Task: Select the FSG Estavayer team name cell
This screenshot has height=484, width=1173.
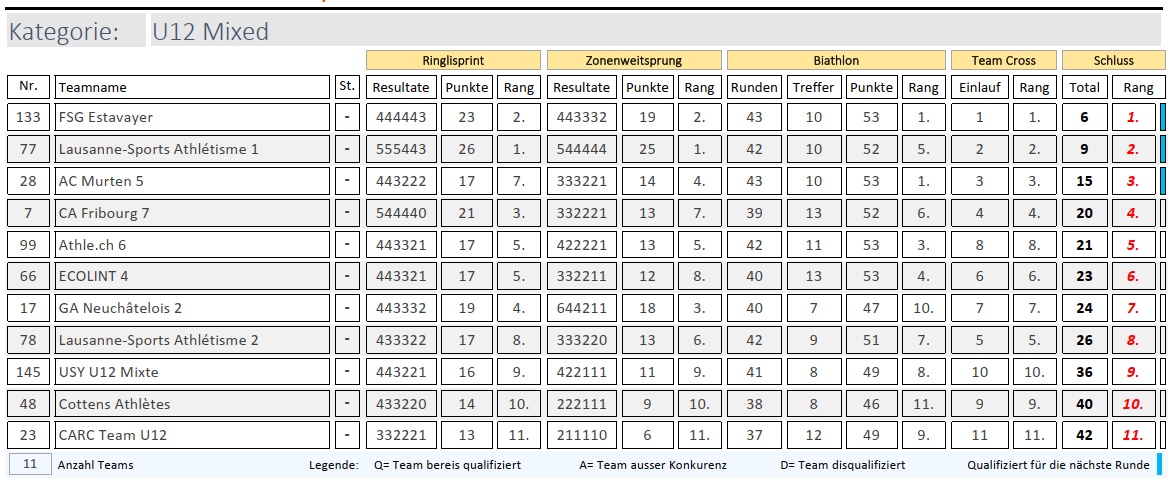Action: click(192, 117)
